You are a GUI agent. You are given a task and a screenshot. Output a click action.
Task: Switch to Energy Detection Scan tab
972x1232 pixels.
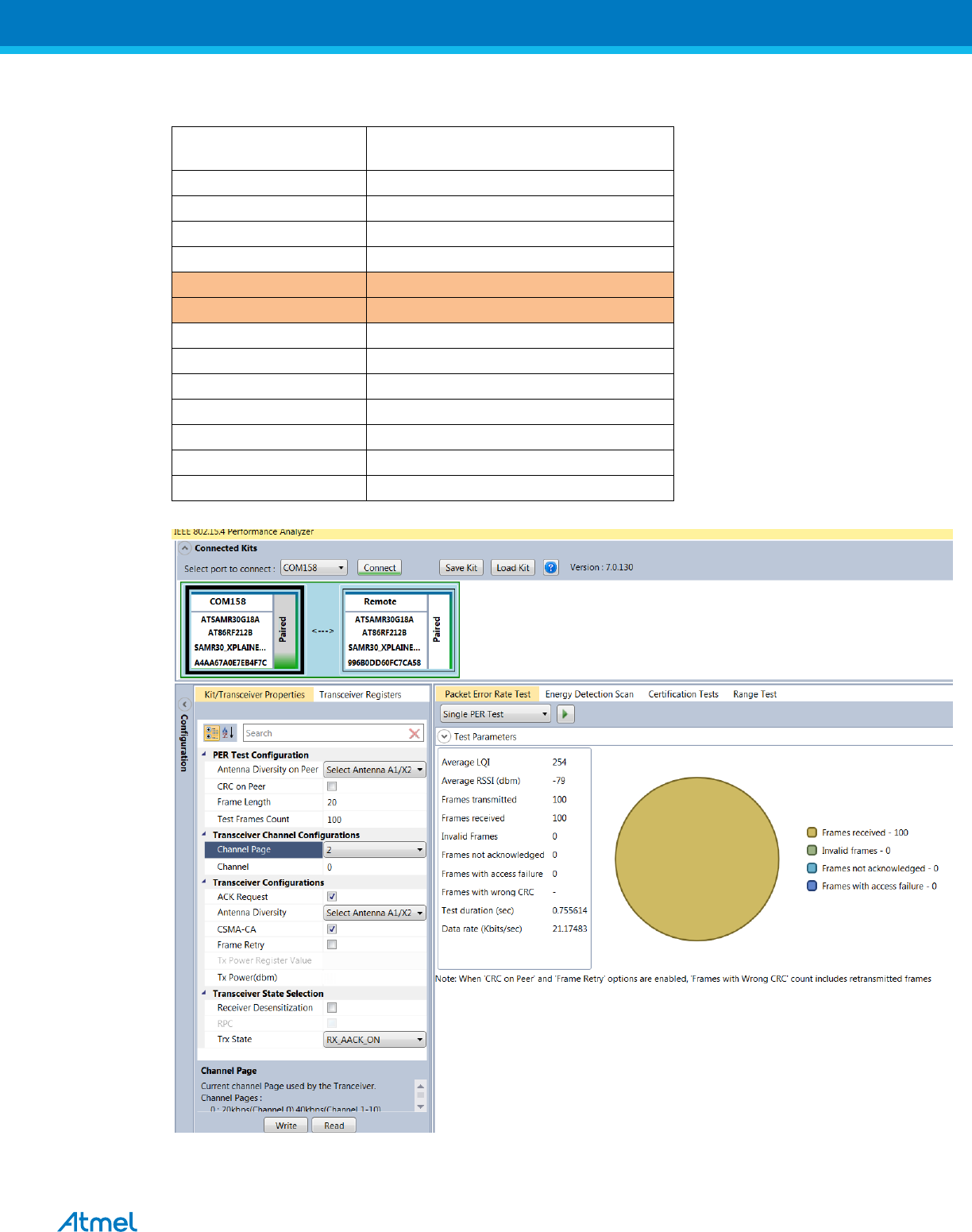pyautogui.click(x=589, y=694)
